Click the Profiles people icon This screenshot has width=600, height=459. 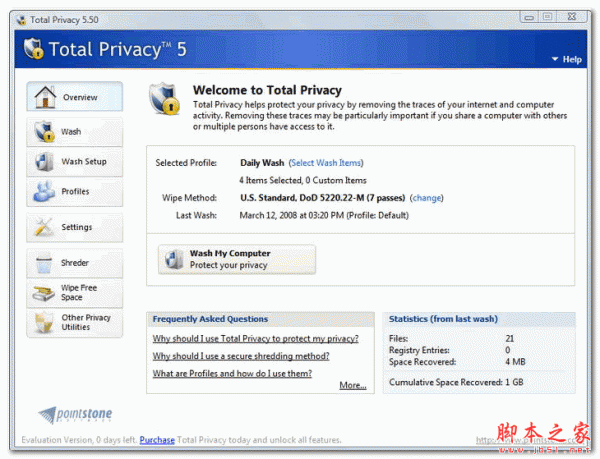(44, 191)
